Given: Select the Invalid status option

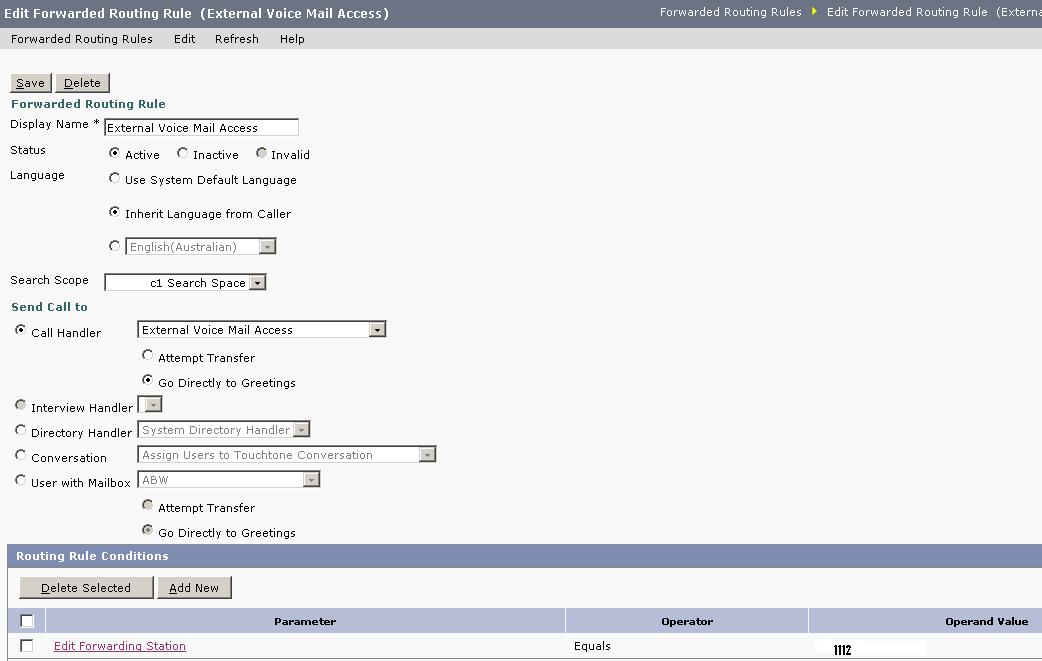Looking at the screenshot, I should (261, 153).
